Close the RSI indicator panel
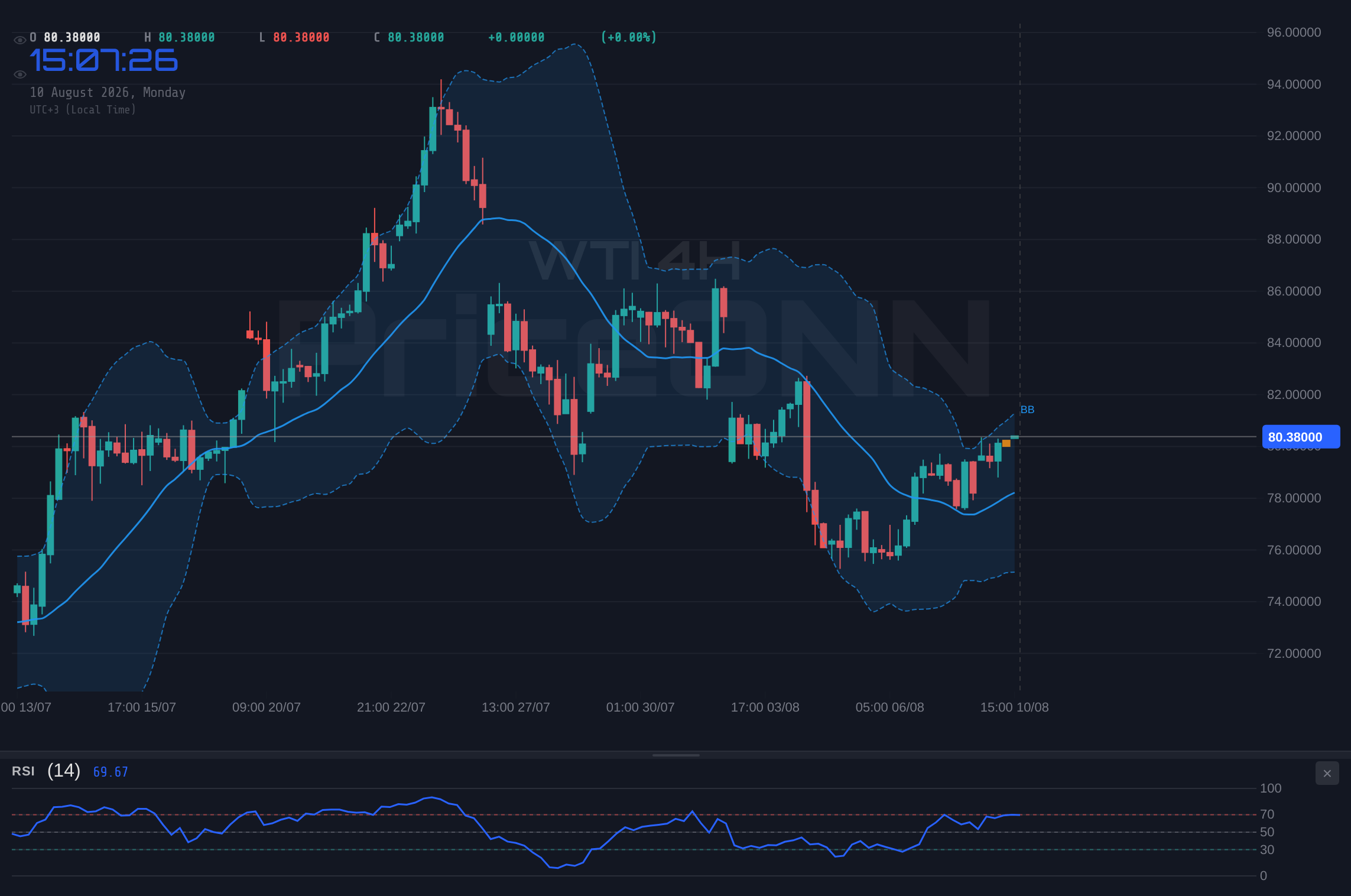This screenshot has height=896, width=1351. 1327,773
